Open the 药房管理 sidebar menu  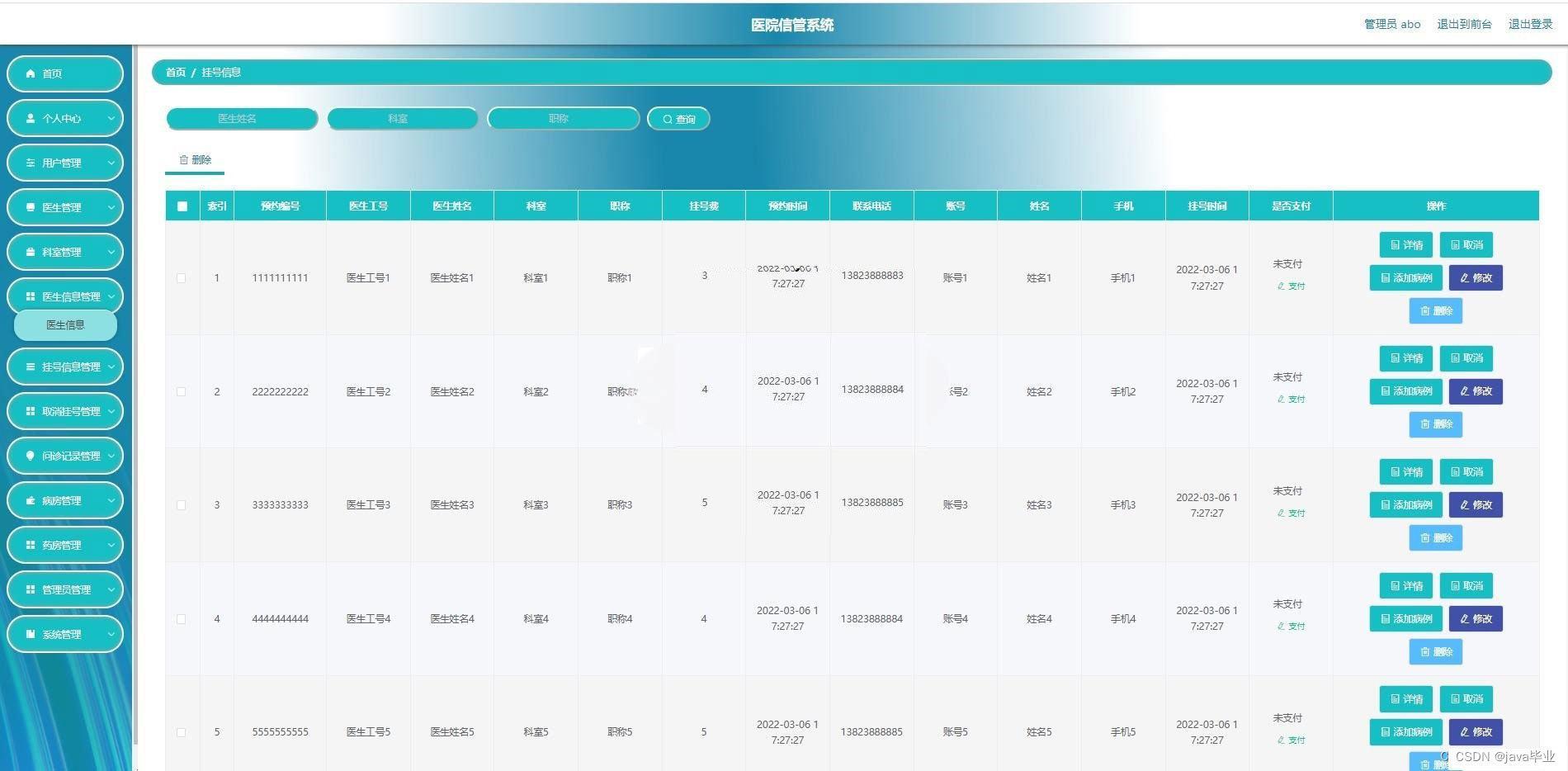tap(65, 545)
